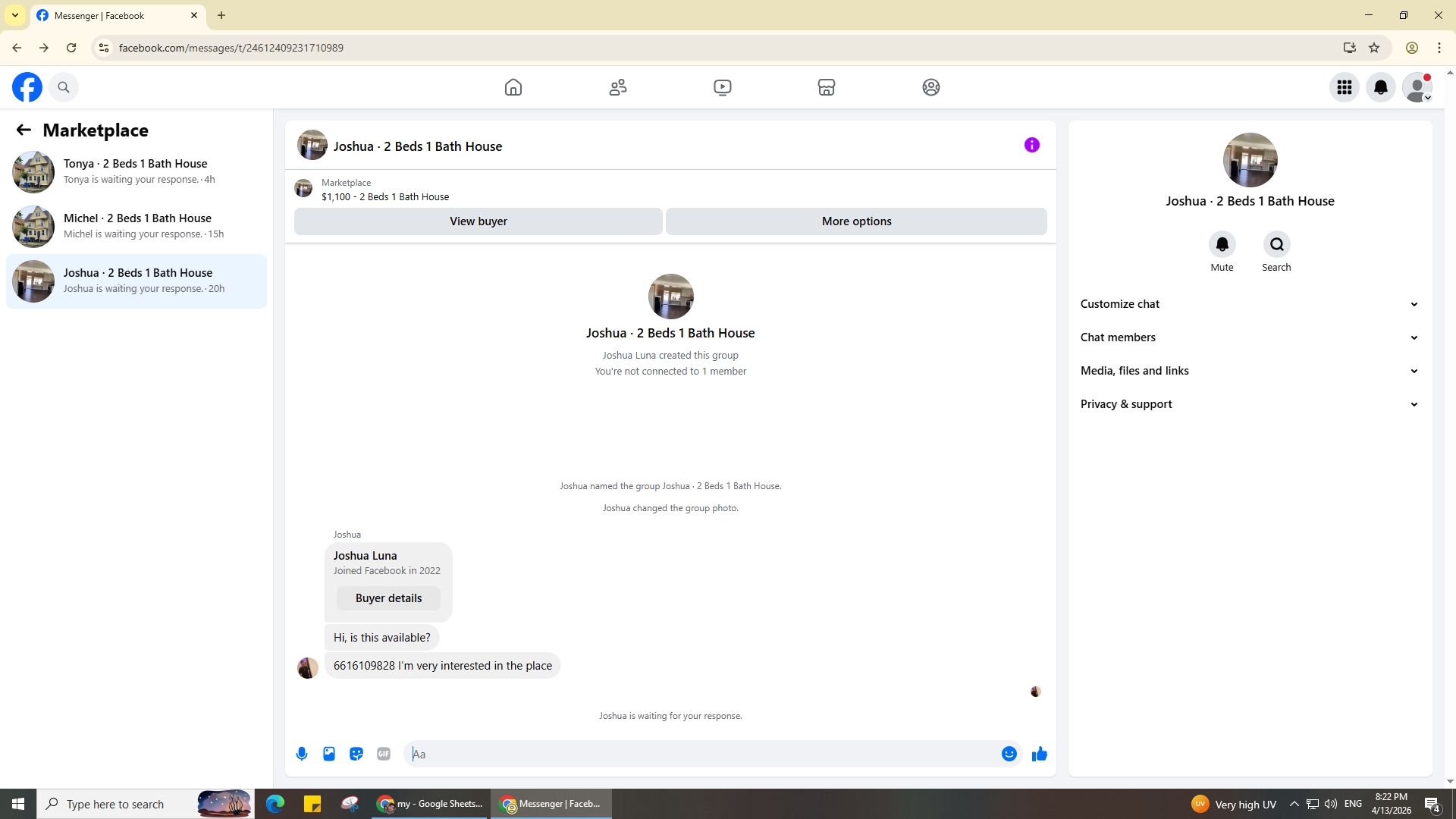Viewport: 1456px width, 819px height.
Task: Click the More options button
Action: 857,221
